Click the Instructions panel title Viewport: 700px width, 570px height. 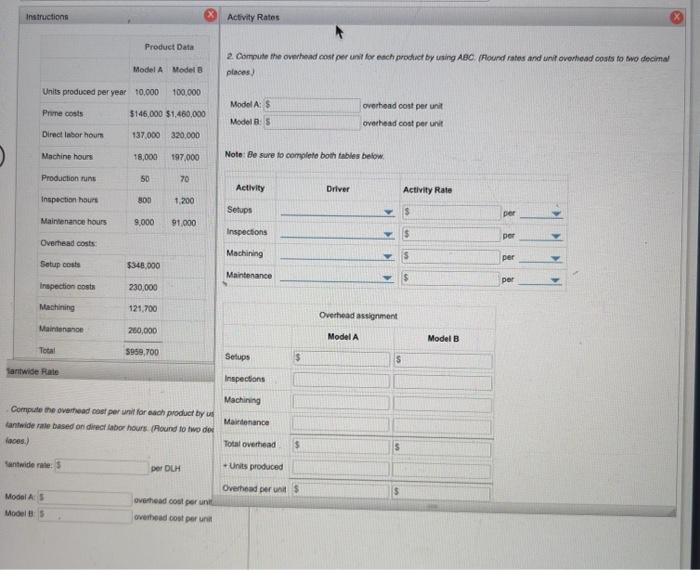(47, 17)
